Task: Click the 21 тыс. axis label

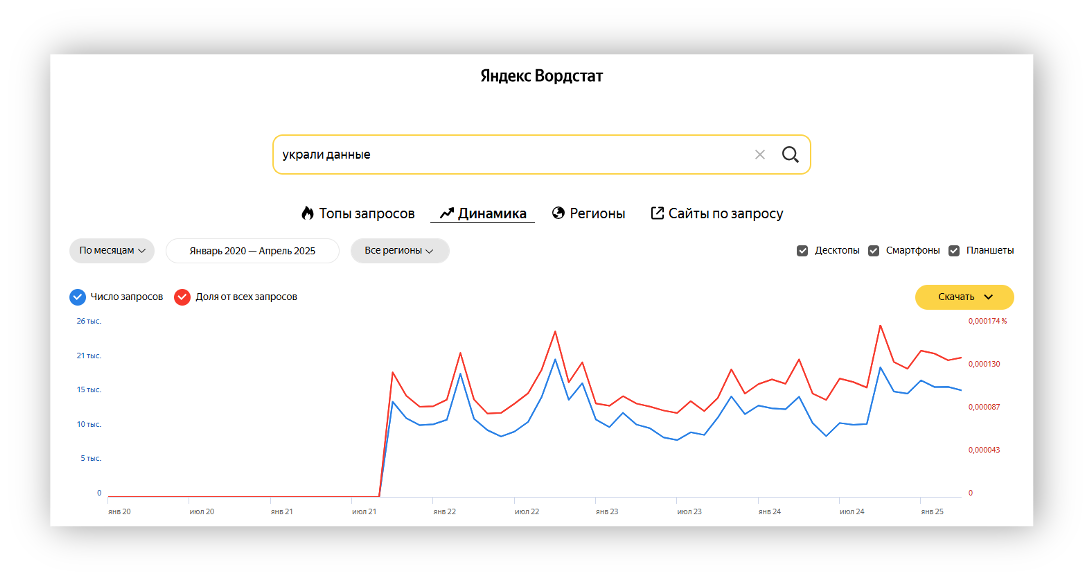Action: click(89, 355)
